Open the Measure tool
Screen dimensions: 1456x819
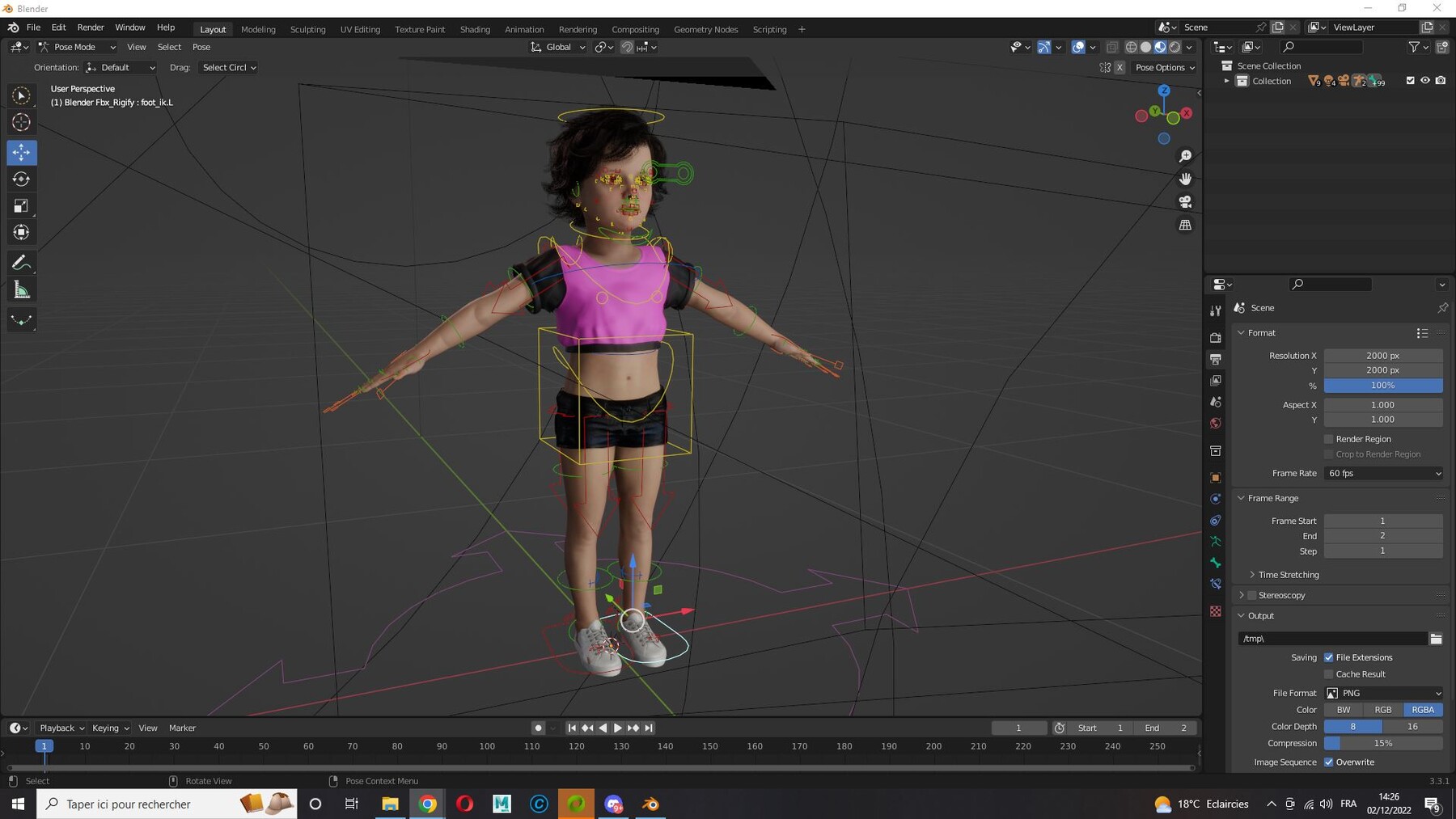pos(22,289)
